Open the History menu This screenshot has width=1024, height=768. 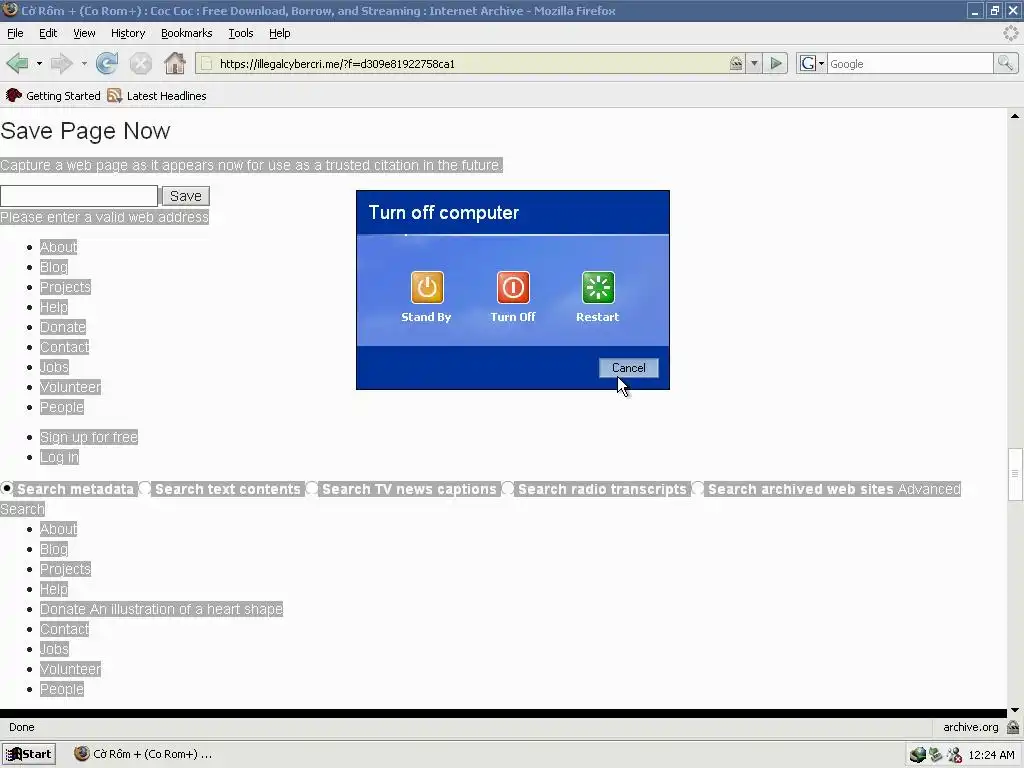127,33
